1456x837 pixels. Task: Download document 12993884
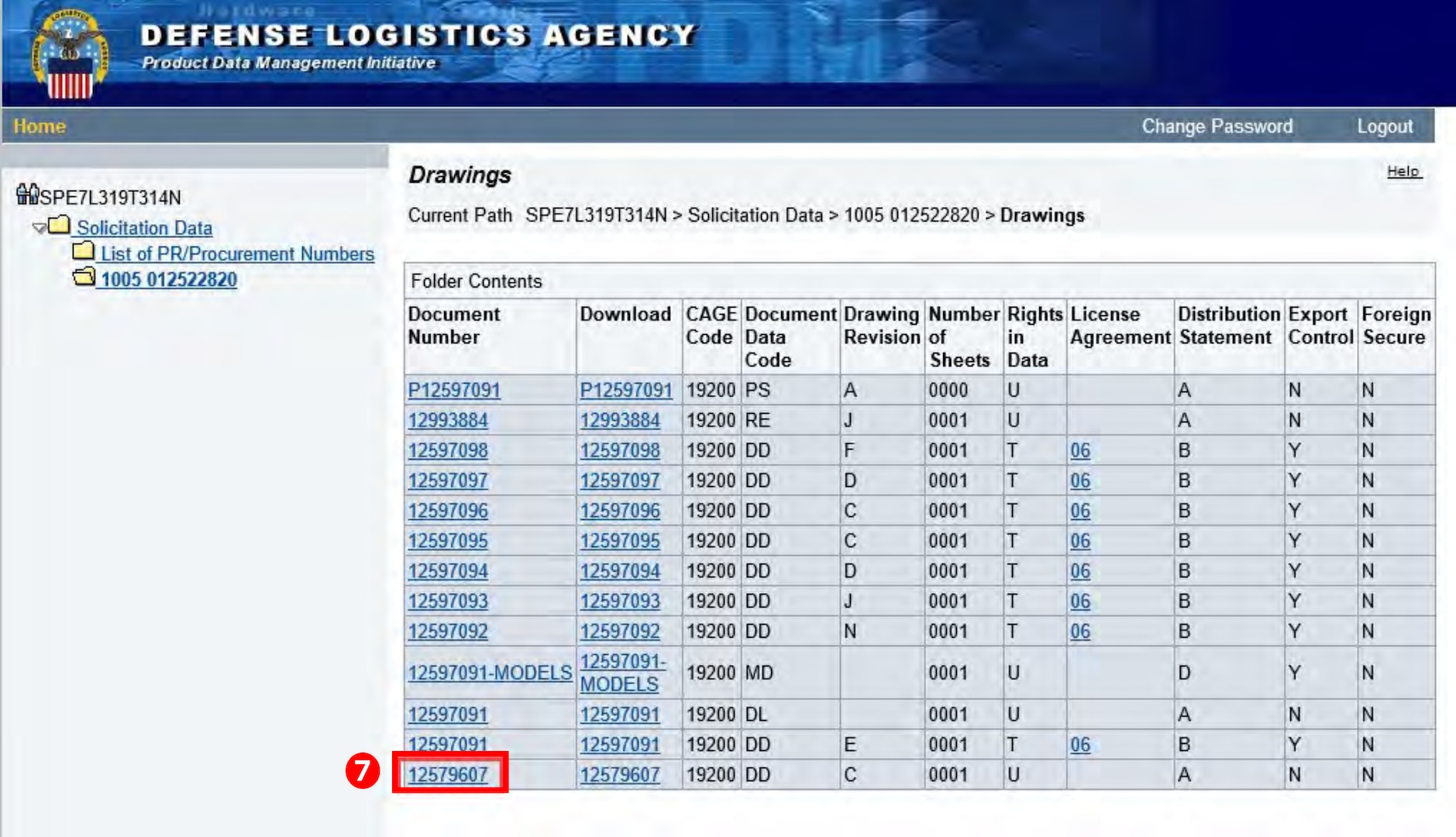(x=620, y=420)
